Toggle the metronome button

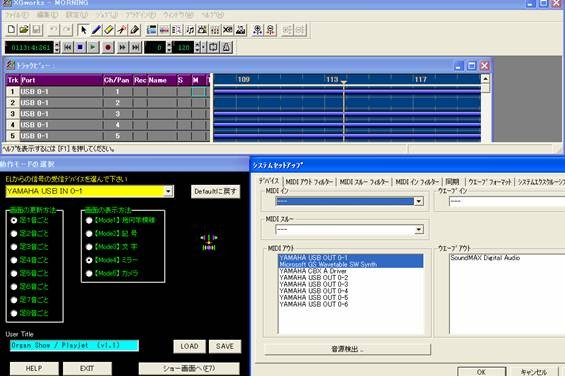click(226, 47)
